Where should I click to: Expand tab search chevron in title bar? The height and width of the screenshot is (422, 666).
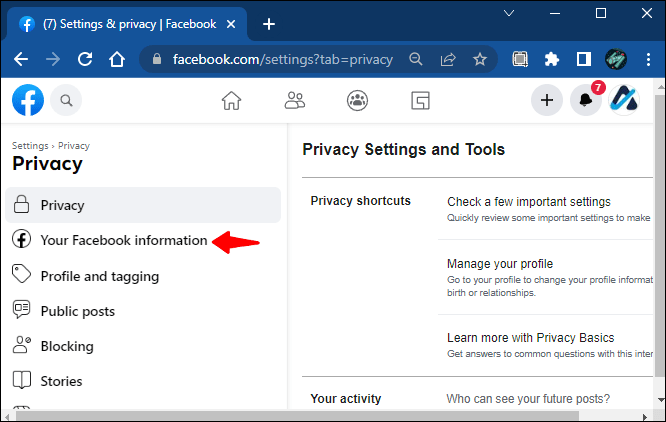pyautogui.click(x=509, y=14)
